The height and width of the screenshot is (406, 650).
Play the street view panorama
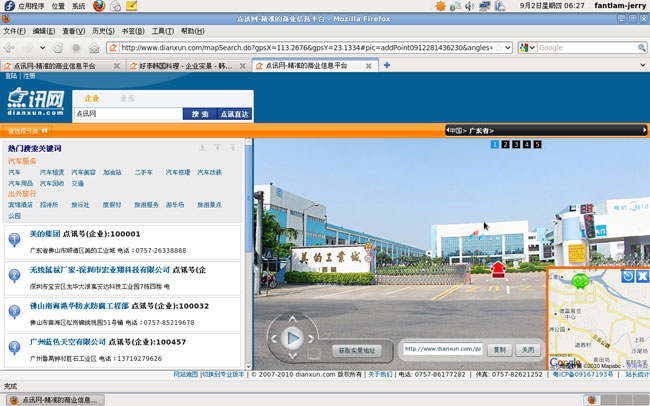click(x=293, y=338)
